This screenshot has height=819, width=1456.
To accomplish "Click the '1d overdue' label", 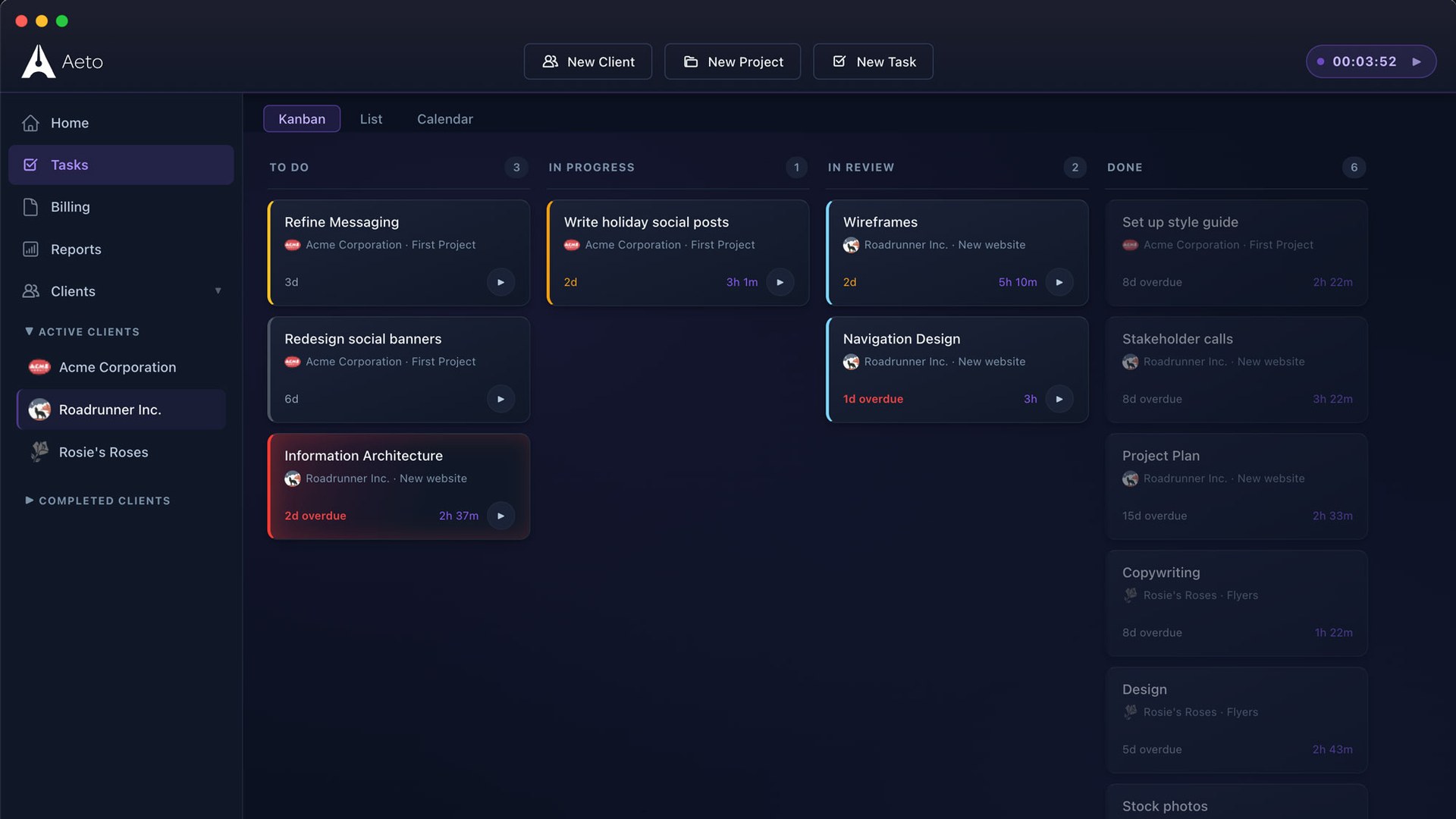I will (873, 399).
